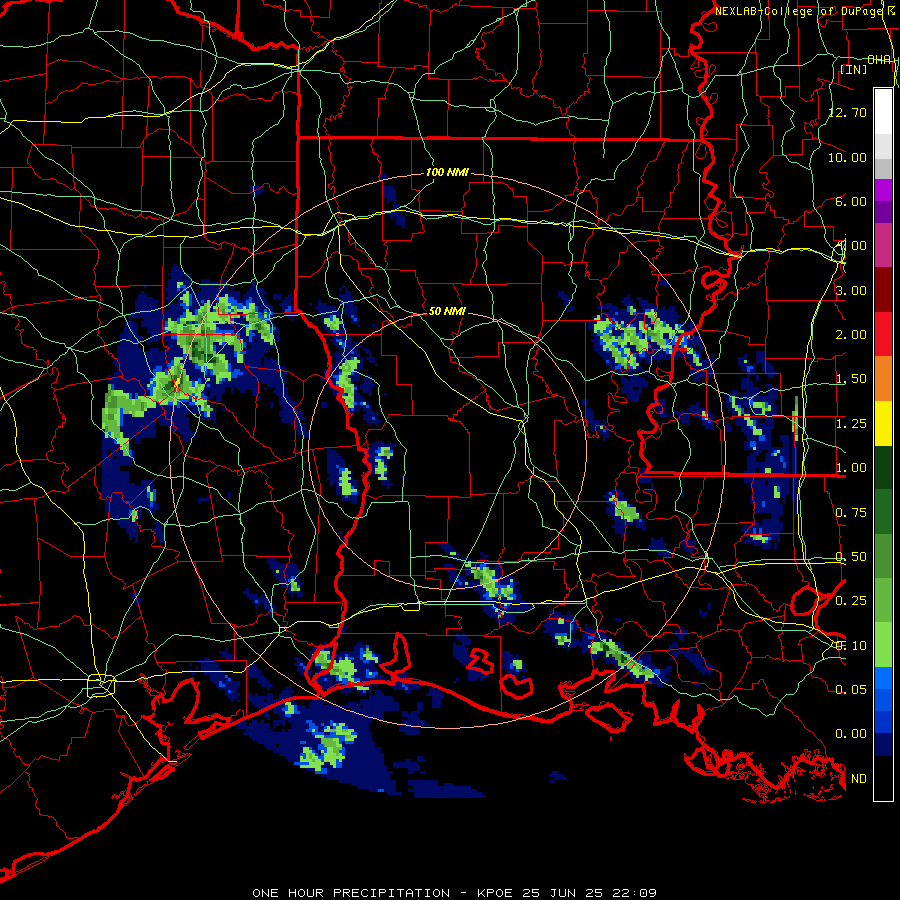900x900 pixels.
Task: Select the 0.05 legend label
Action: click(851, 689)
